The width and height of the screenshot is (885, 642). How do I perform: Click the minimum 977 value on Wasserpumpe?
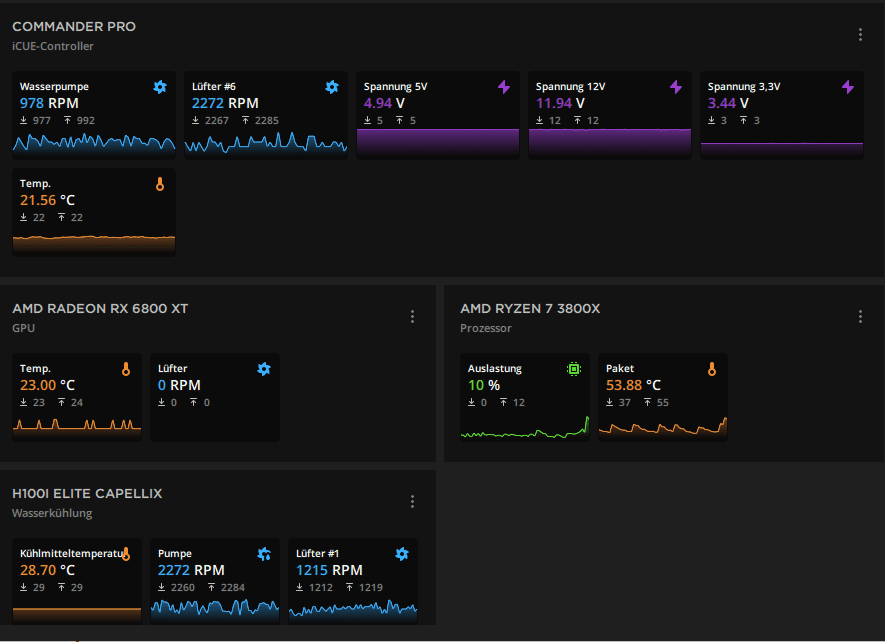pyautogui.click(x=42, y=121)
